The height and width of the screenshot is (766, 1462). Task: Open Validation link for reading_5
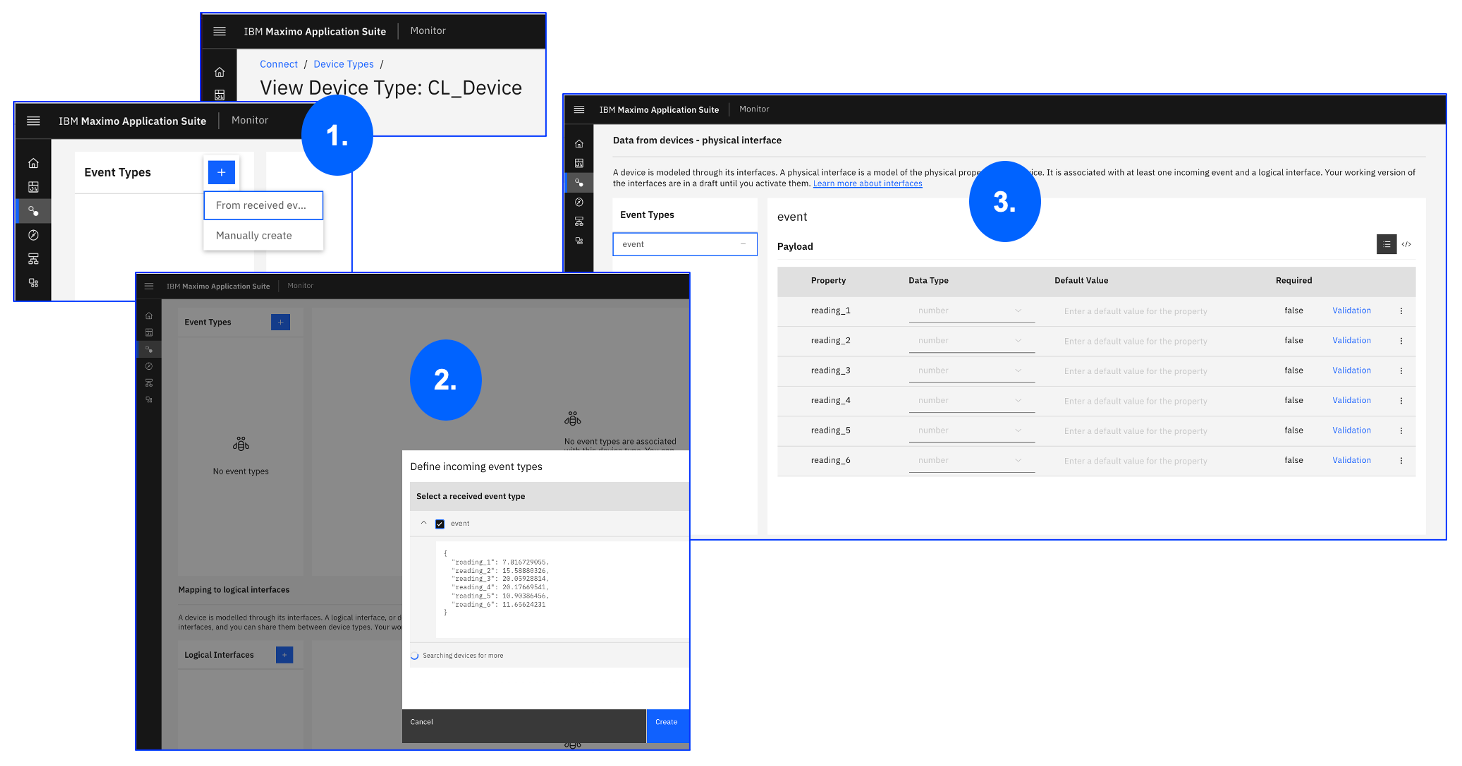pos(1351,430)
